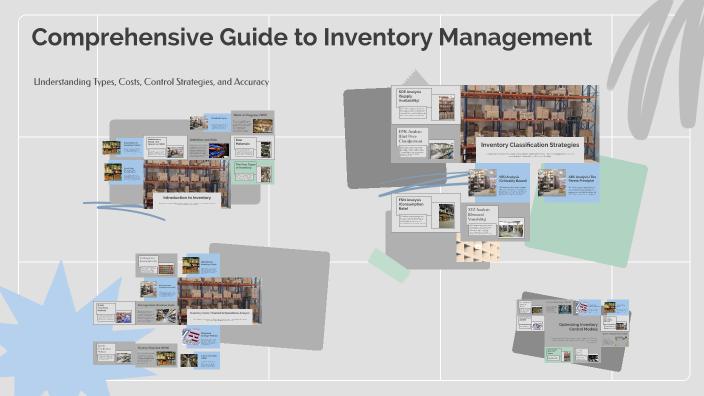This screenshot has width=704, height=396.
Task: Open the Inventory Costs Financial & Operations topic card
Action: [x=220, y=301]
